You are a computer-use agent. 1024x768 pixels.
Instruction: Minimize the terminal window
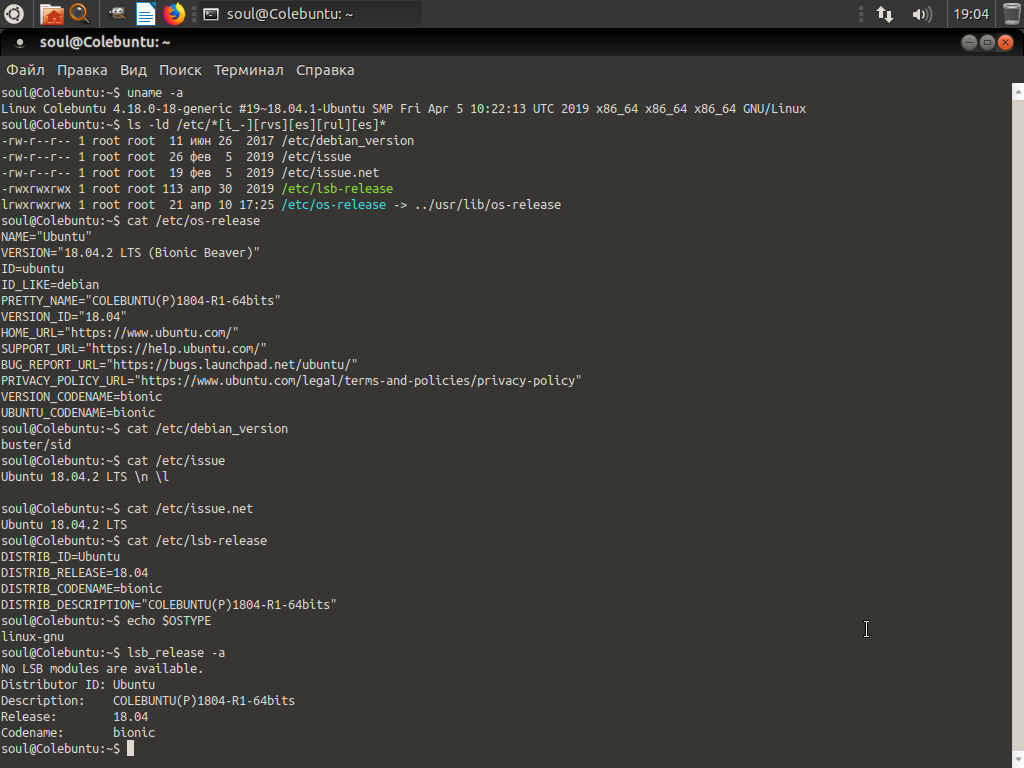970,42
